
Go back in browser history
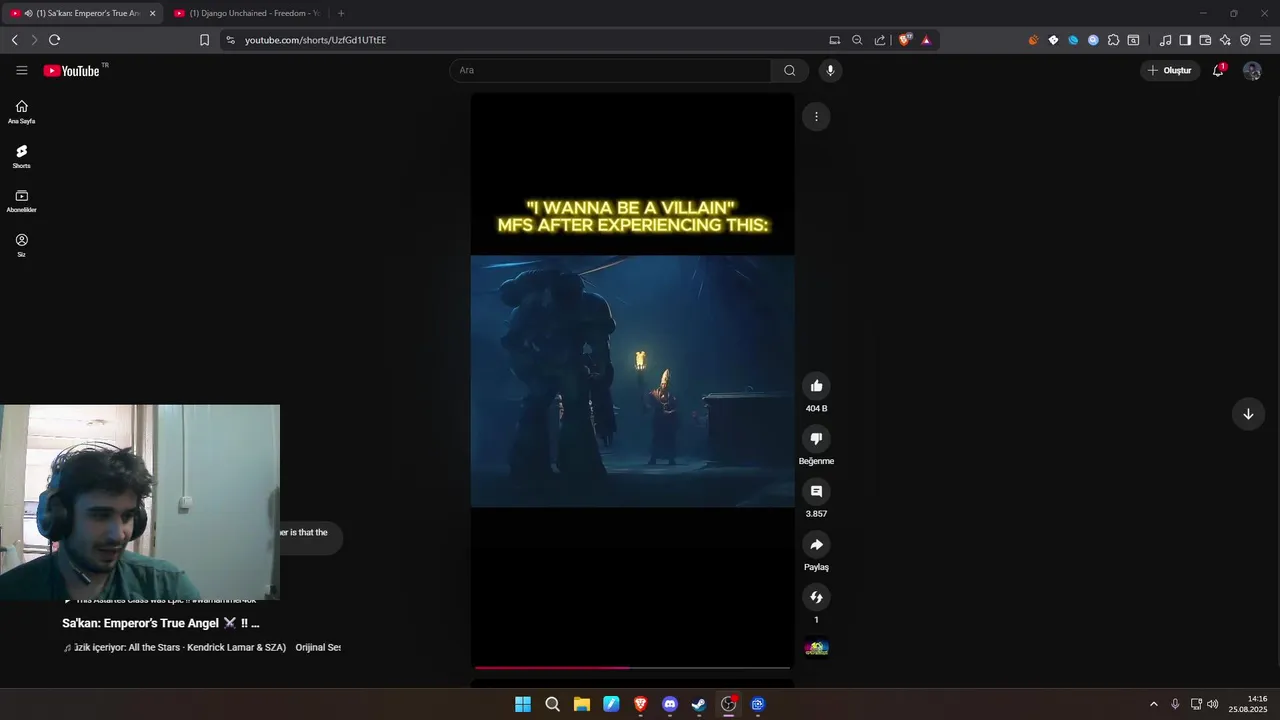[14, 40]
